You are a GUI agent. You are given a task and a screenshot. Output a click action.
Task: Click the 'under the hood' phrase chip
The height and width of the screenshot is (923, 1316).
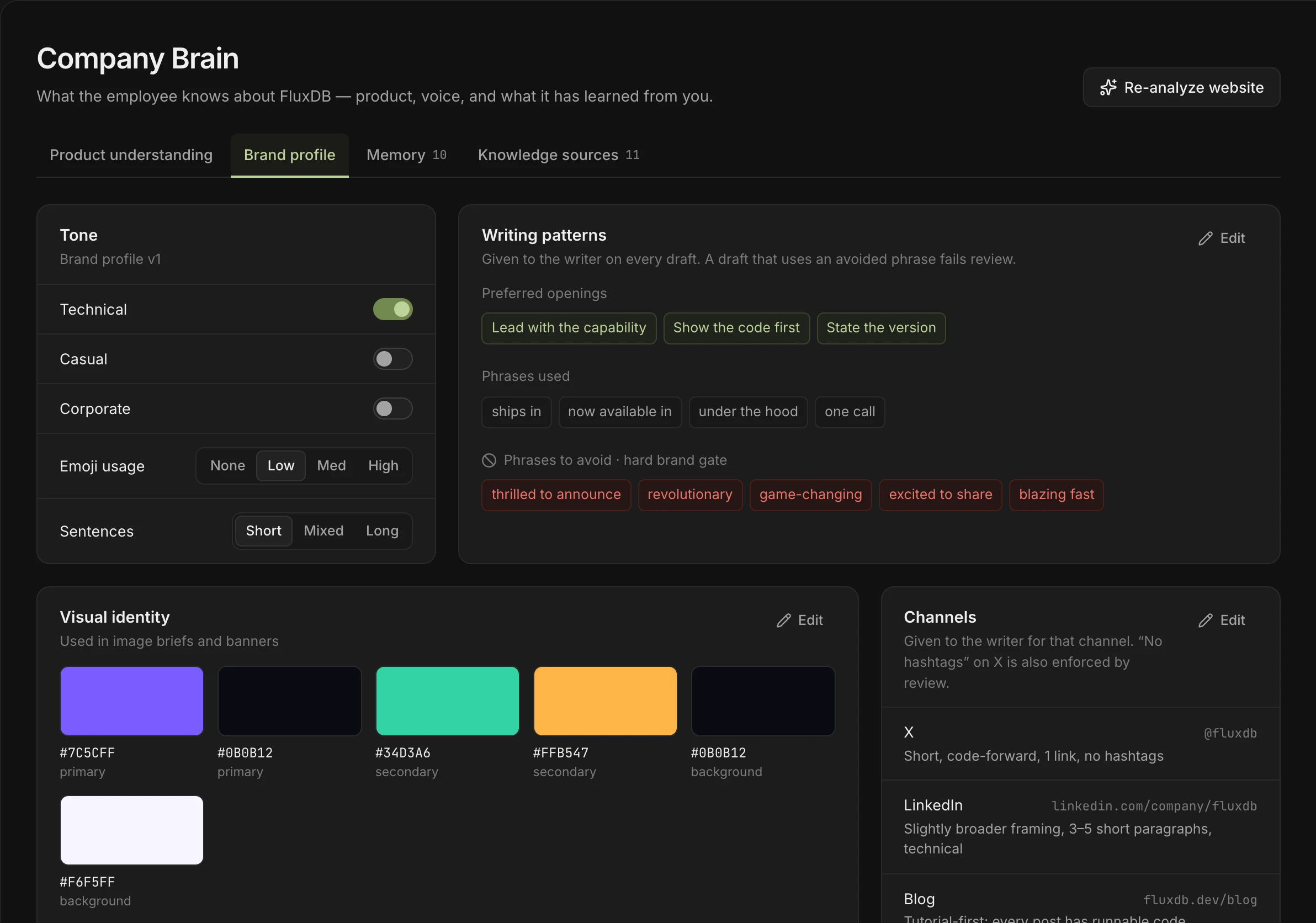click(x=748, y=412)
